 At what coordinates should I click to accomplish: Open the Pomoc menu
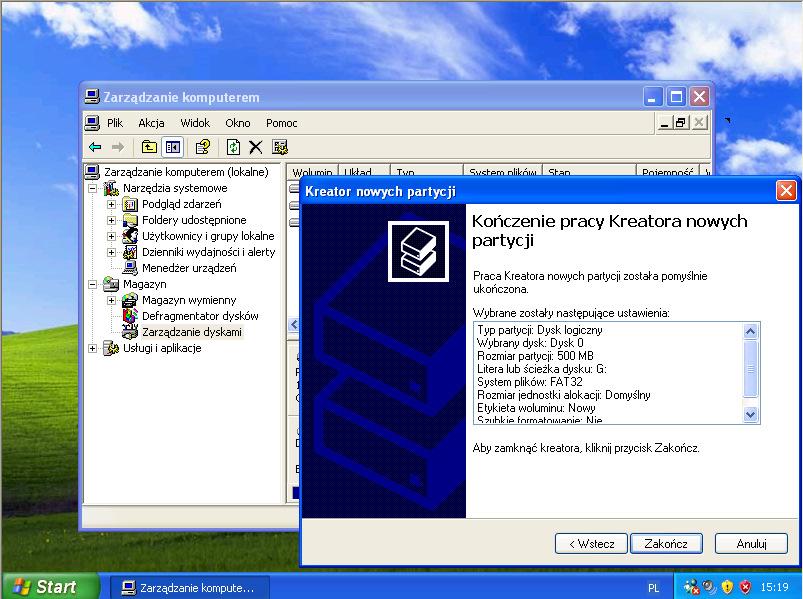point(282,123)
